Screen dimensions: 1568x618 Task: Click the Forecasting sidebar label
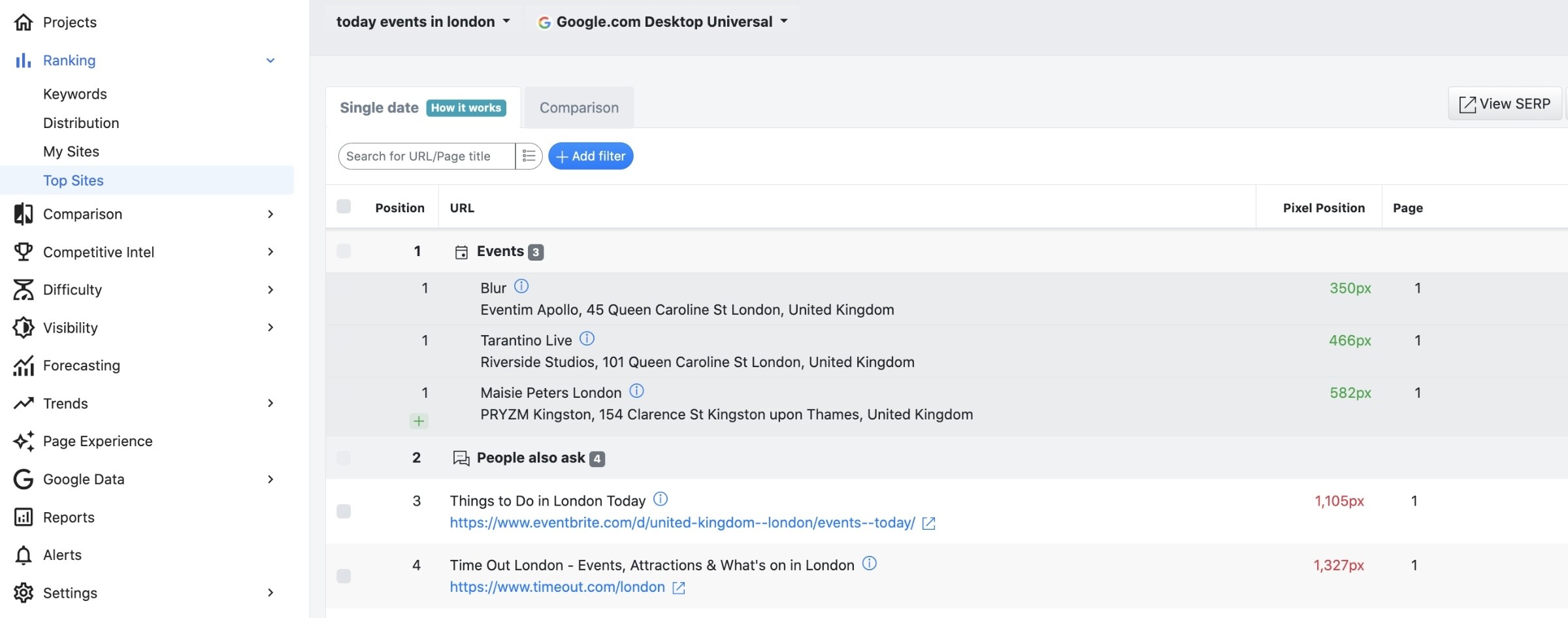coord(82,365)
